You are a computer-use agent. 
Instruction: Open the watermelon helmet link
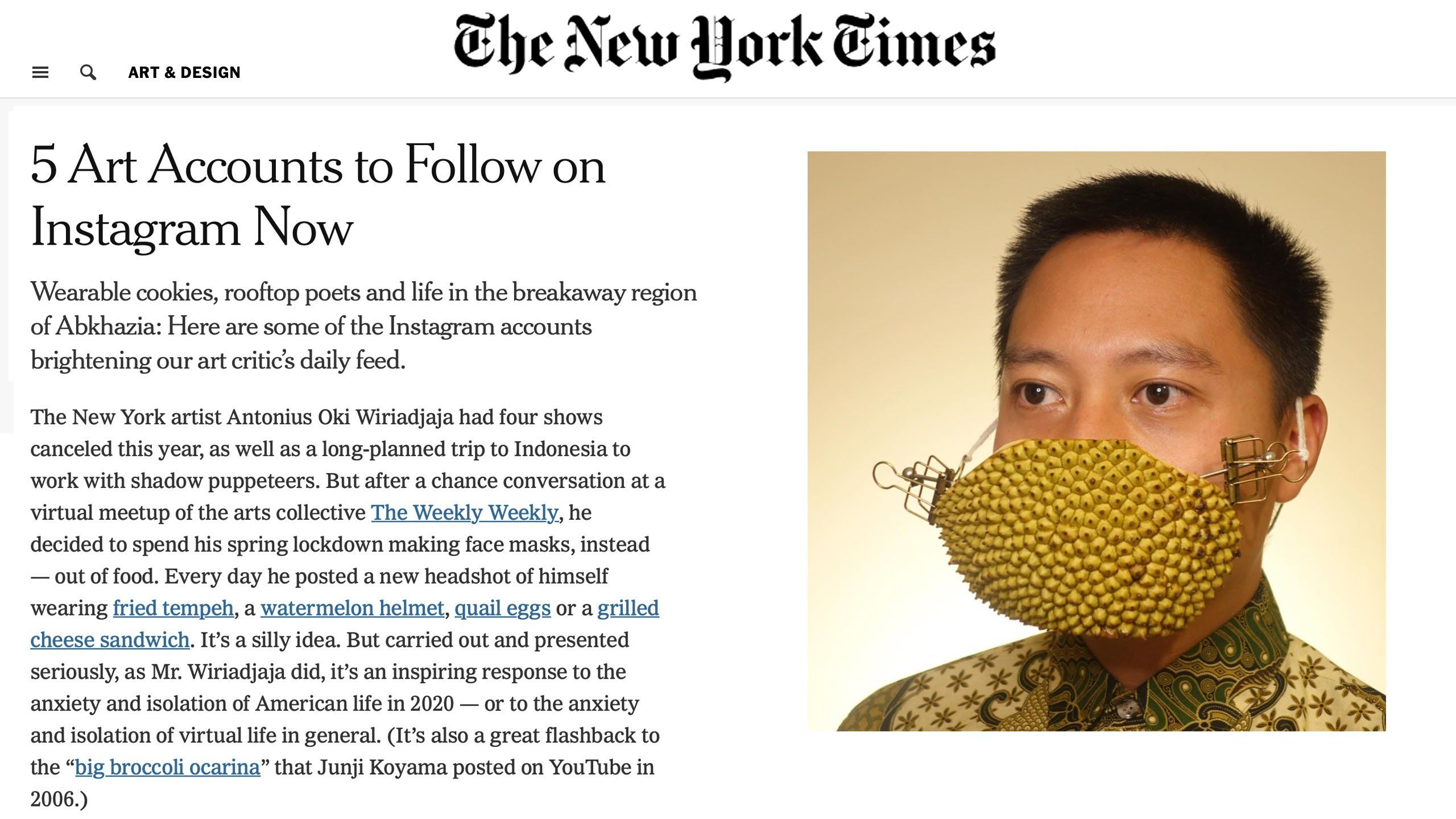352,608
